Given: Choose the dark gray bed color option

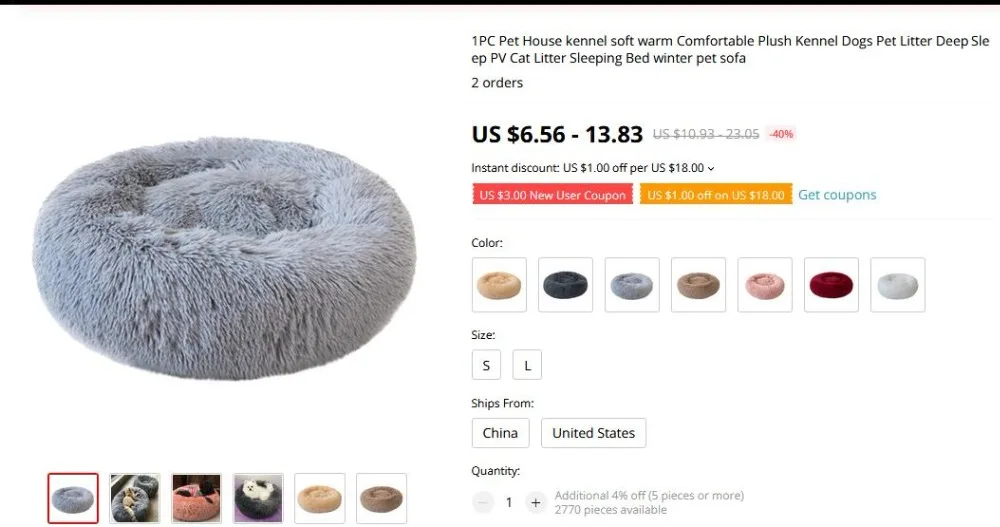Looking at the screenshot, I should [x=565, y=285].
